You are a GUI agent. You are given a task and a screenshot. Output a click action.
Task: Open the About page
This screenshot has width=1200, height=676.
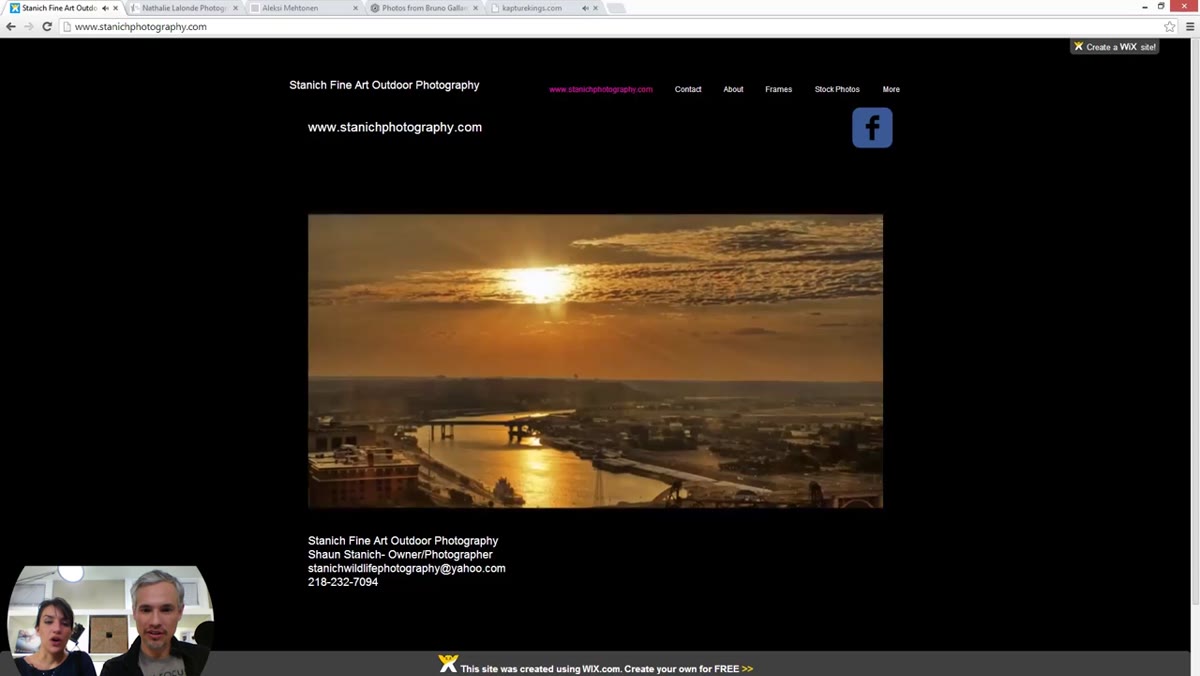click(733, 89)
